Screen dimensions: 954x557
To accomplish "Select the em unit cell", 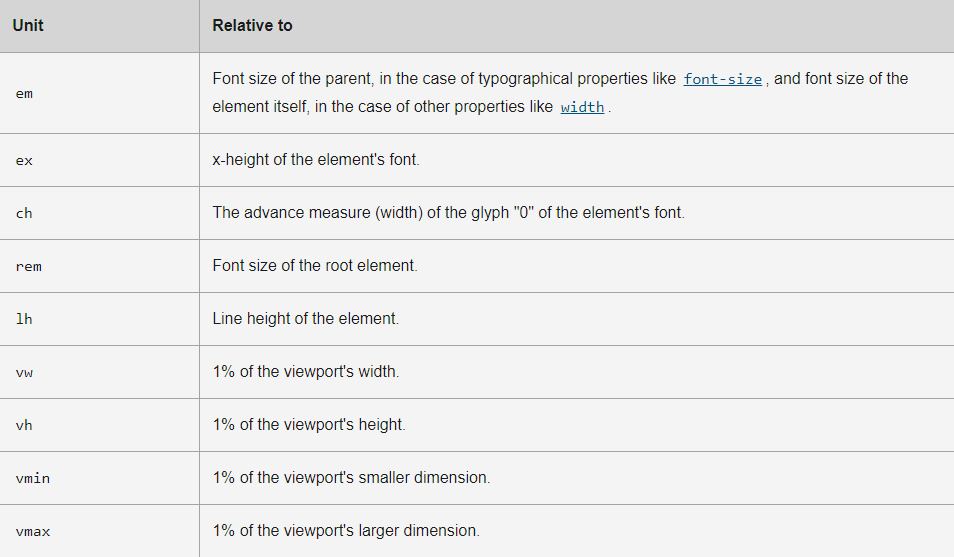I will 99,93.
